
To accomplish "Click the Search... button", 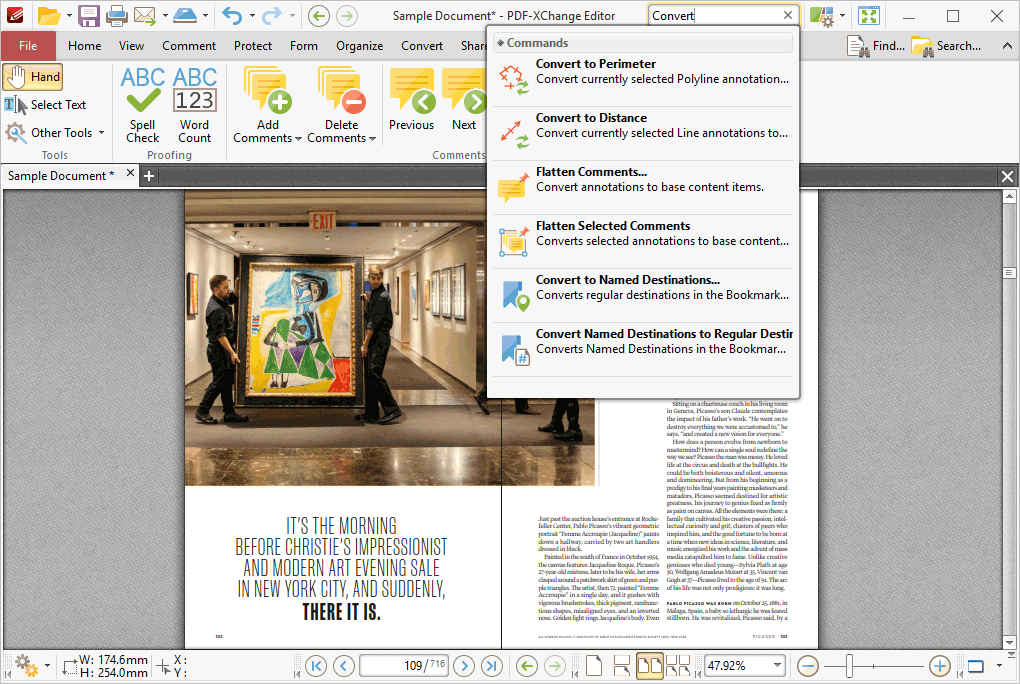I will (x=946, y=46).
